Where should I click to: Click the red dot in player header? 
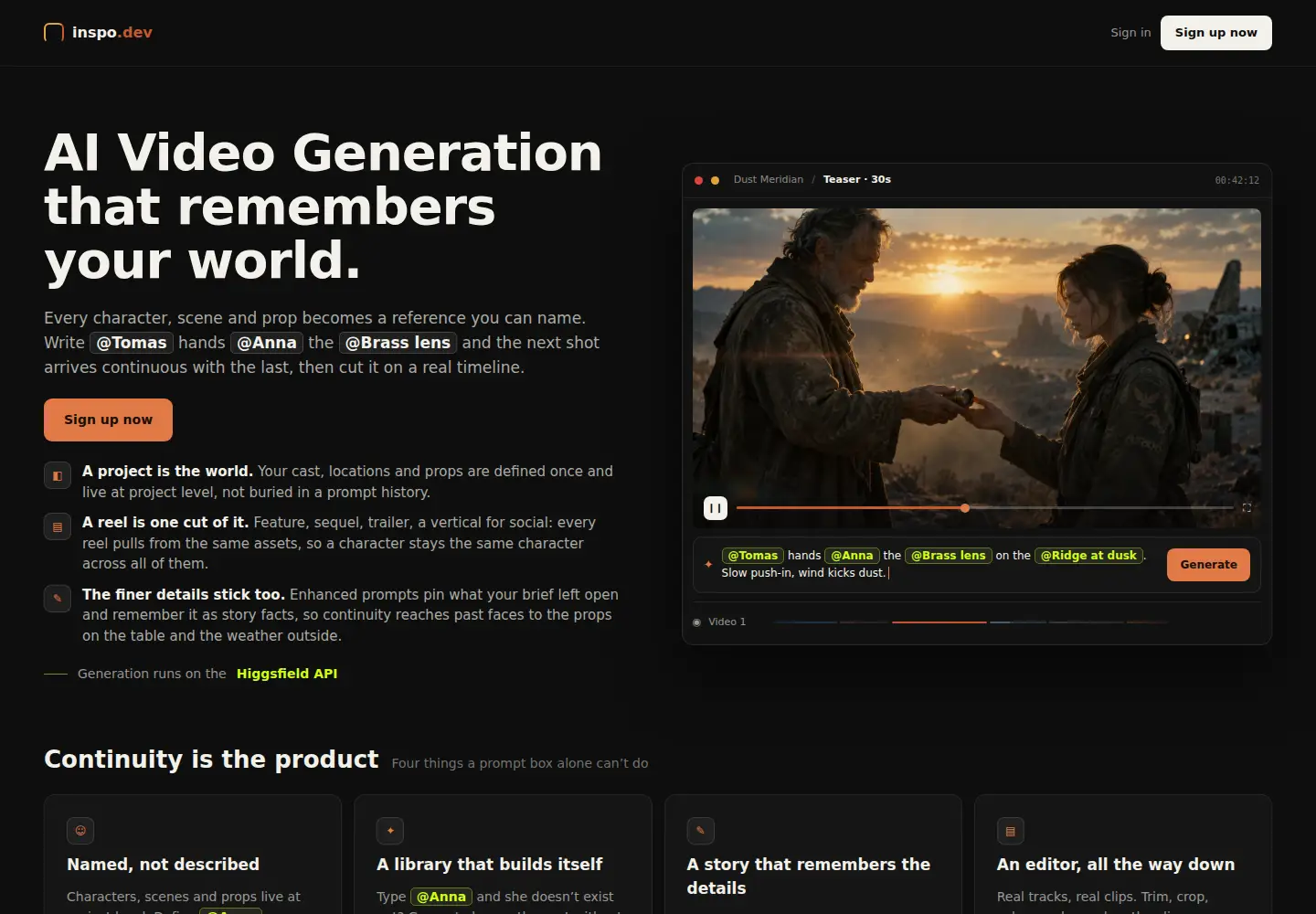coord(699,180)
